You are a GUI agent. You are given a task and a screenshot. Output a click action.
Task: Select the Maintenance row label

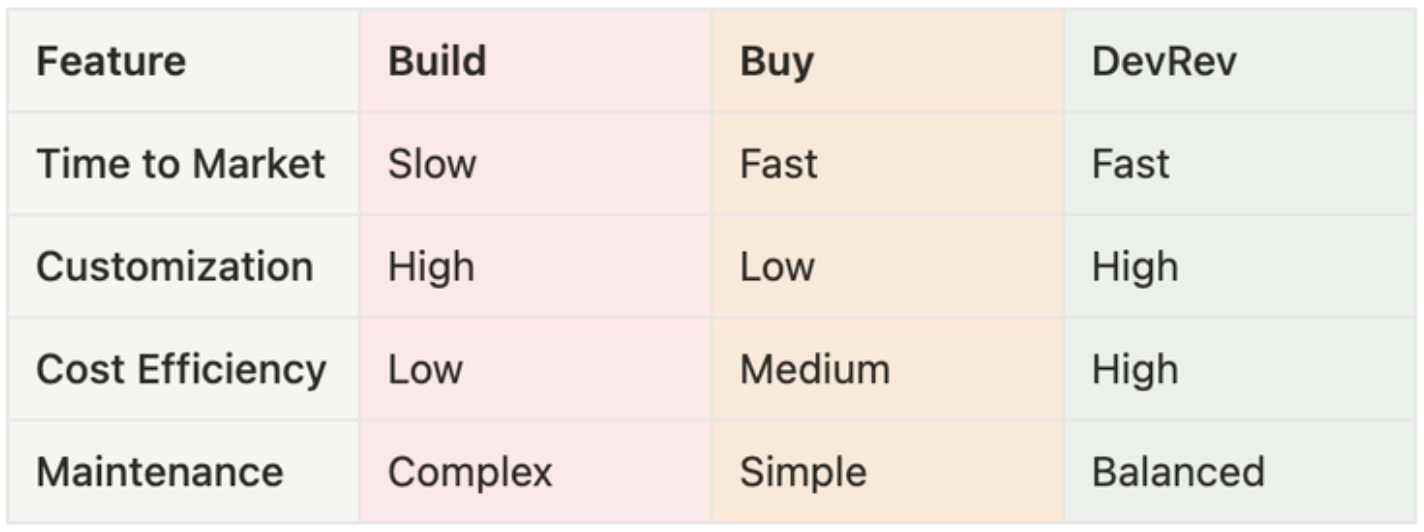pyautogui.click(x=160, y=472)
